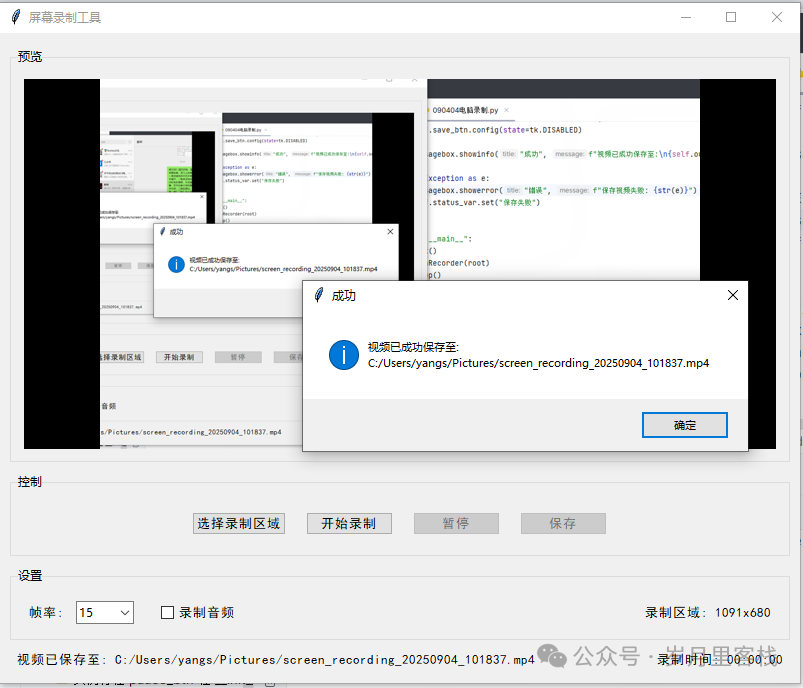Screen dimensions: 803x688
Task: Close the 屏幕录制工具 window
Action: (x=777, y=17)
